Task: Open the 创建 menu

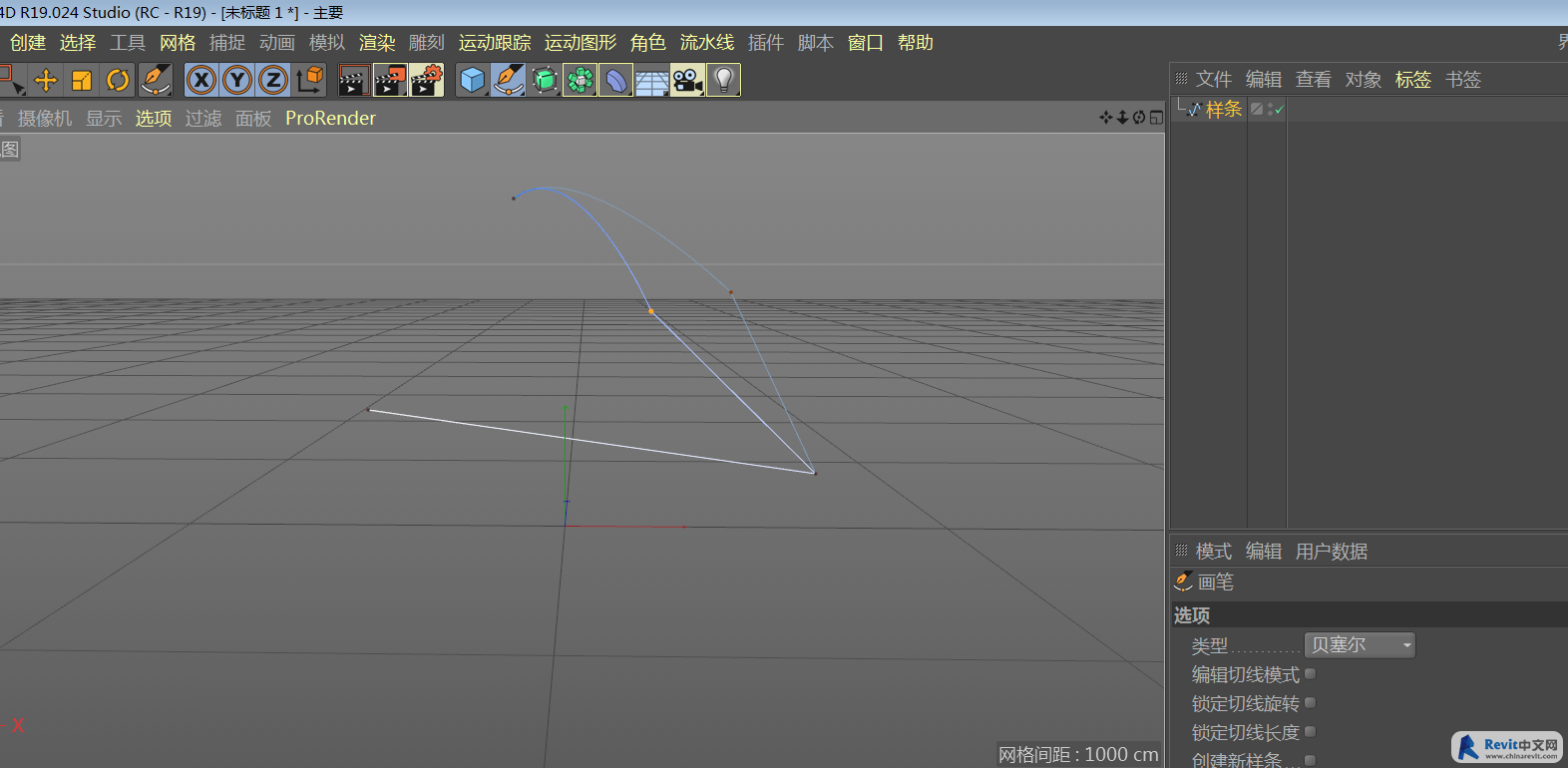Action: 28,43
